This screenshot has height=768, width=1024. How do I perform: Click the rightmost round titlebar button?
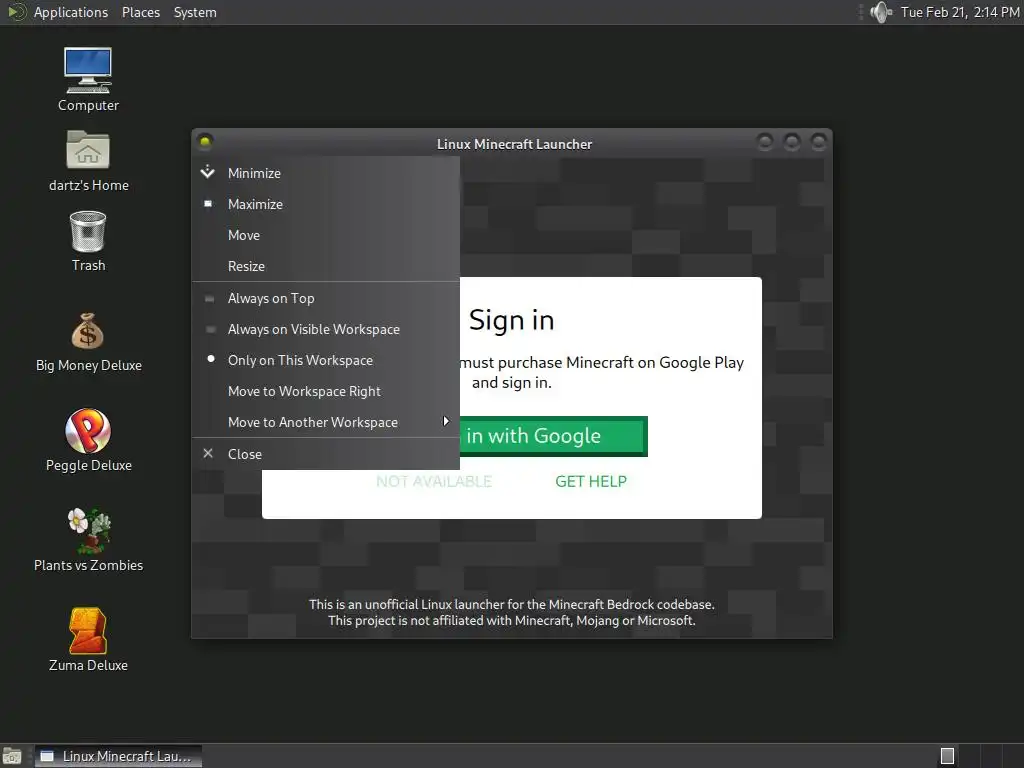pos(818,141)
